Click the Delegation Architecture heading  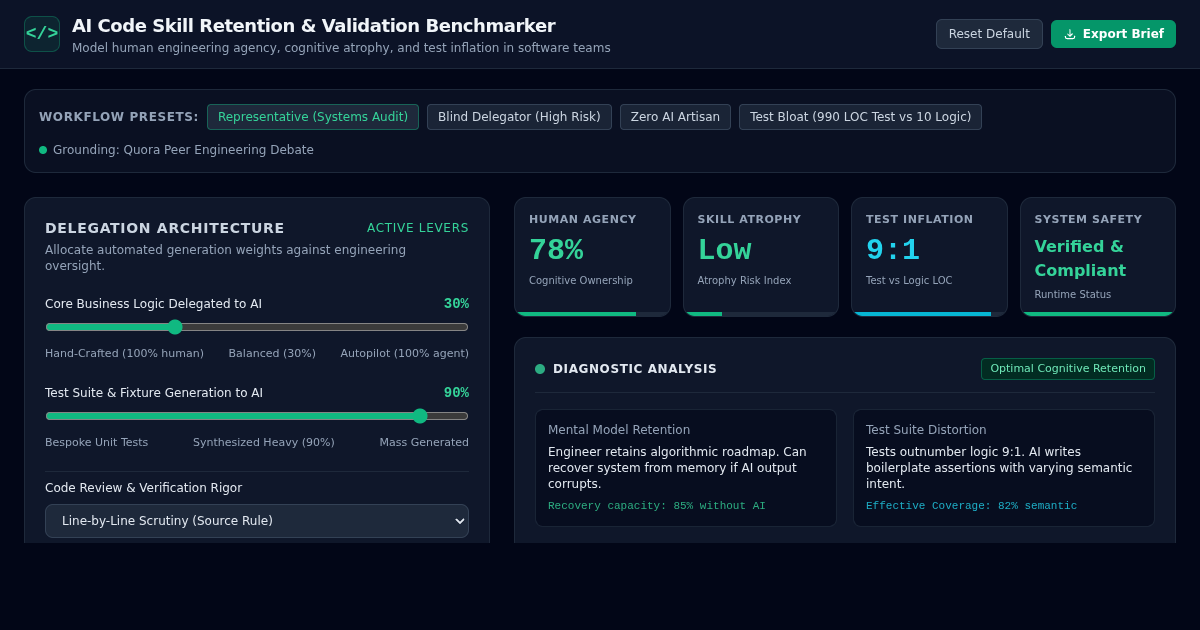(x=165, y=228)
